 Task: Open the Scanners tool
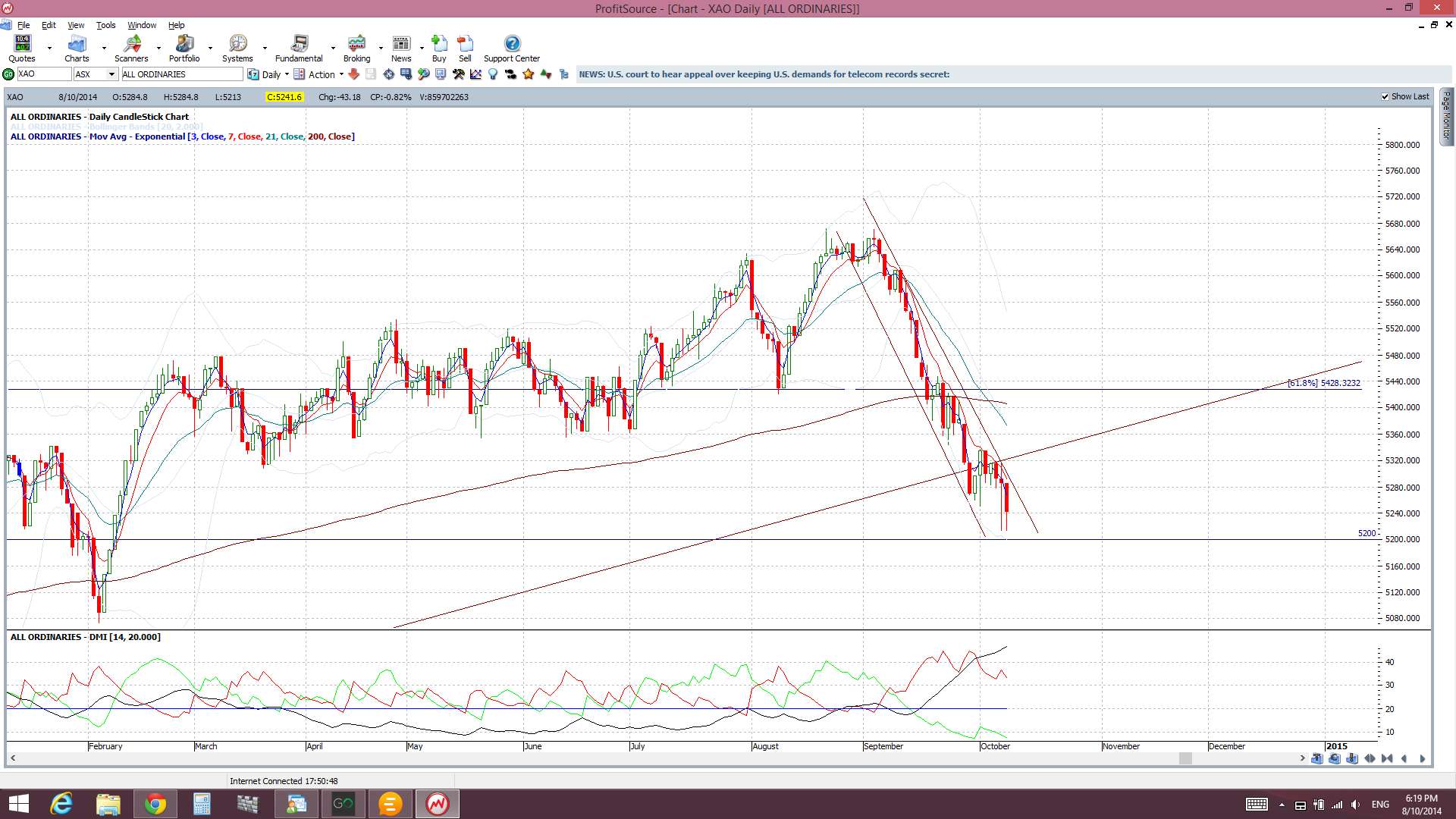pyautogui.click(x=131, y=49)
